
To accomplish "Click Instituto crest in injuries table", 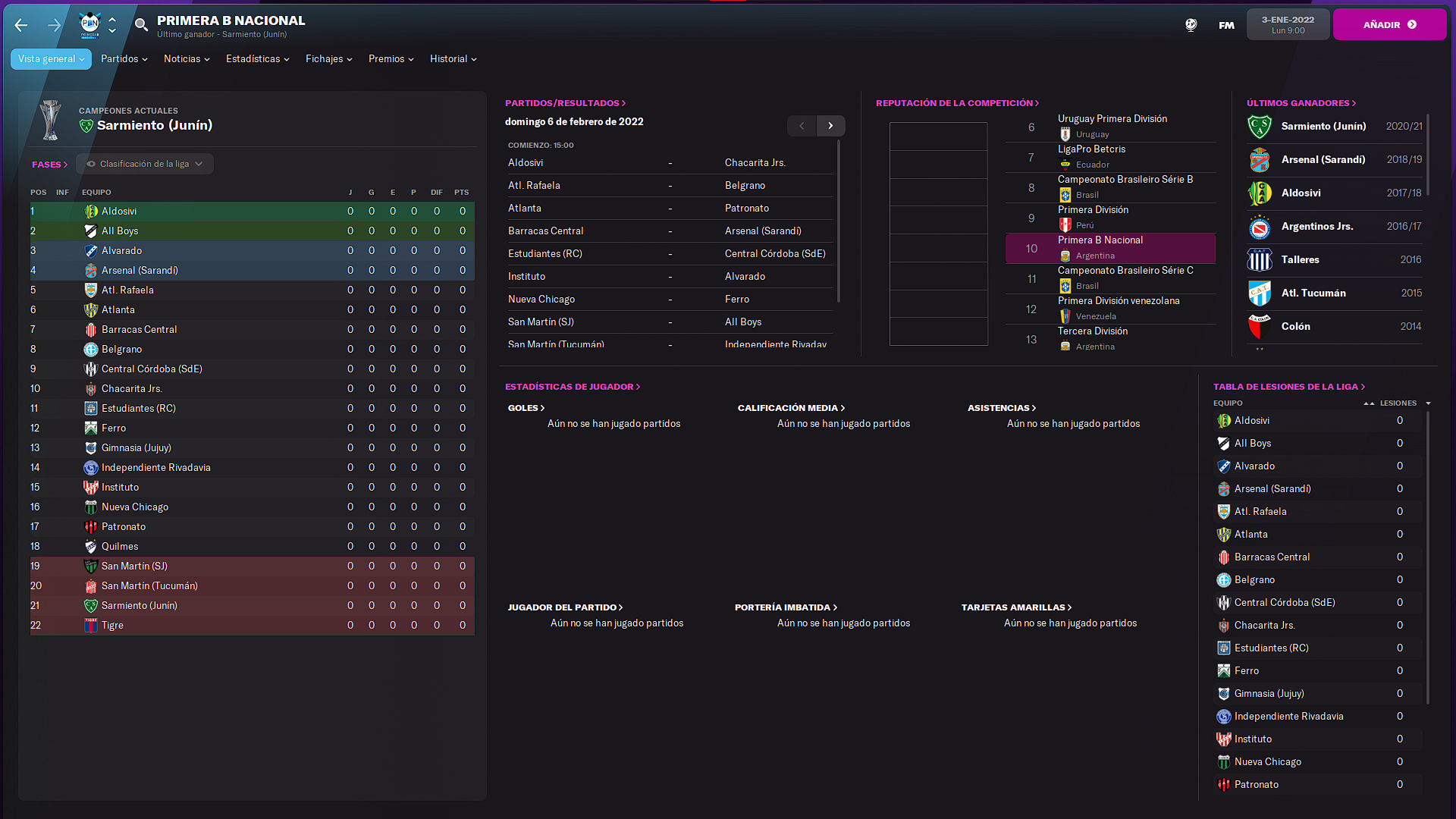I will coord(1224,739).
